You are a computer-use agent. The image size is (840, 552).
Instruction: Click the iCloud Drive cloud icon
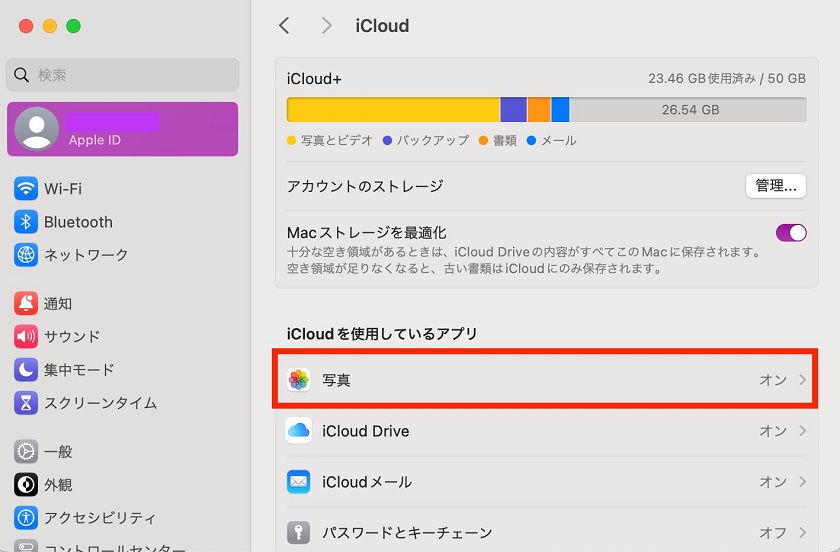(x=298, y=430)
